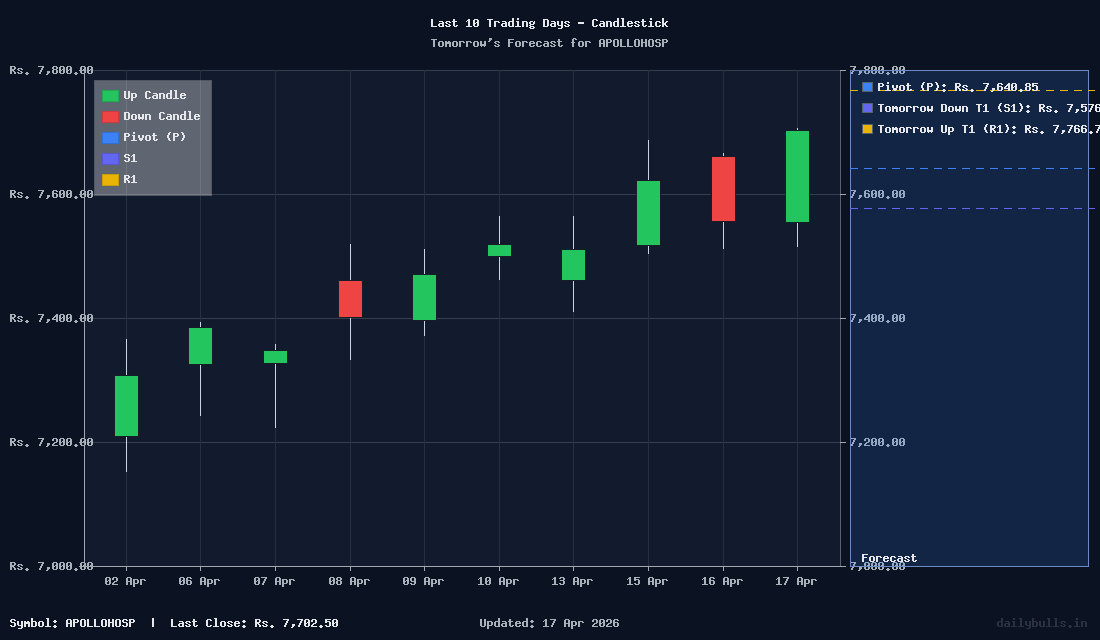
Task: Click the chart title Last 10 Trading Days
Action: (549, 23)
